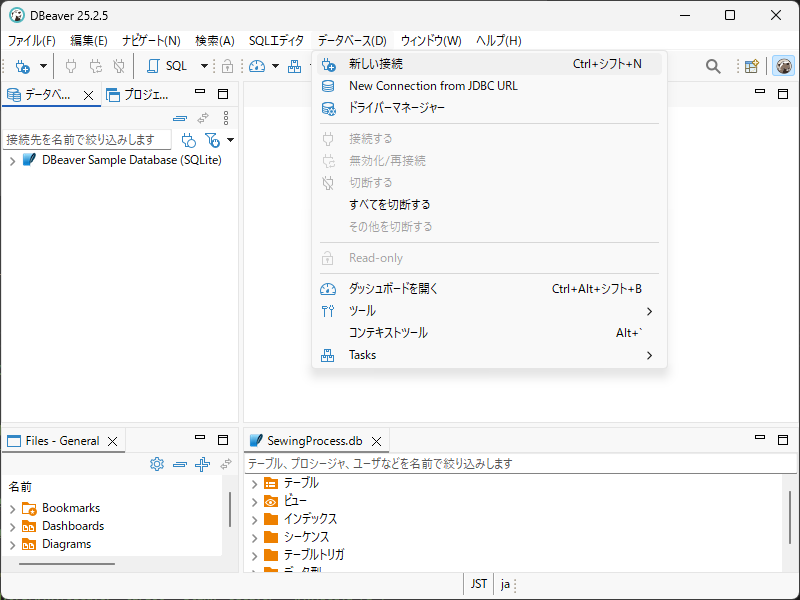Image resolution: width=800 pixels, height=600 pixels.
Task: Click the DBeaver perspective beaver icon
Action: (784, 66)
